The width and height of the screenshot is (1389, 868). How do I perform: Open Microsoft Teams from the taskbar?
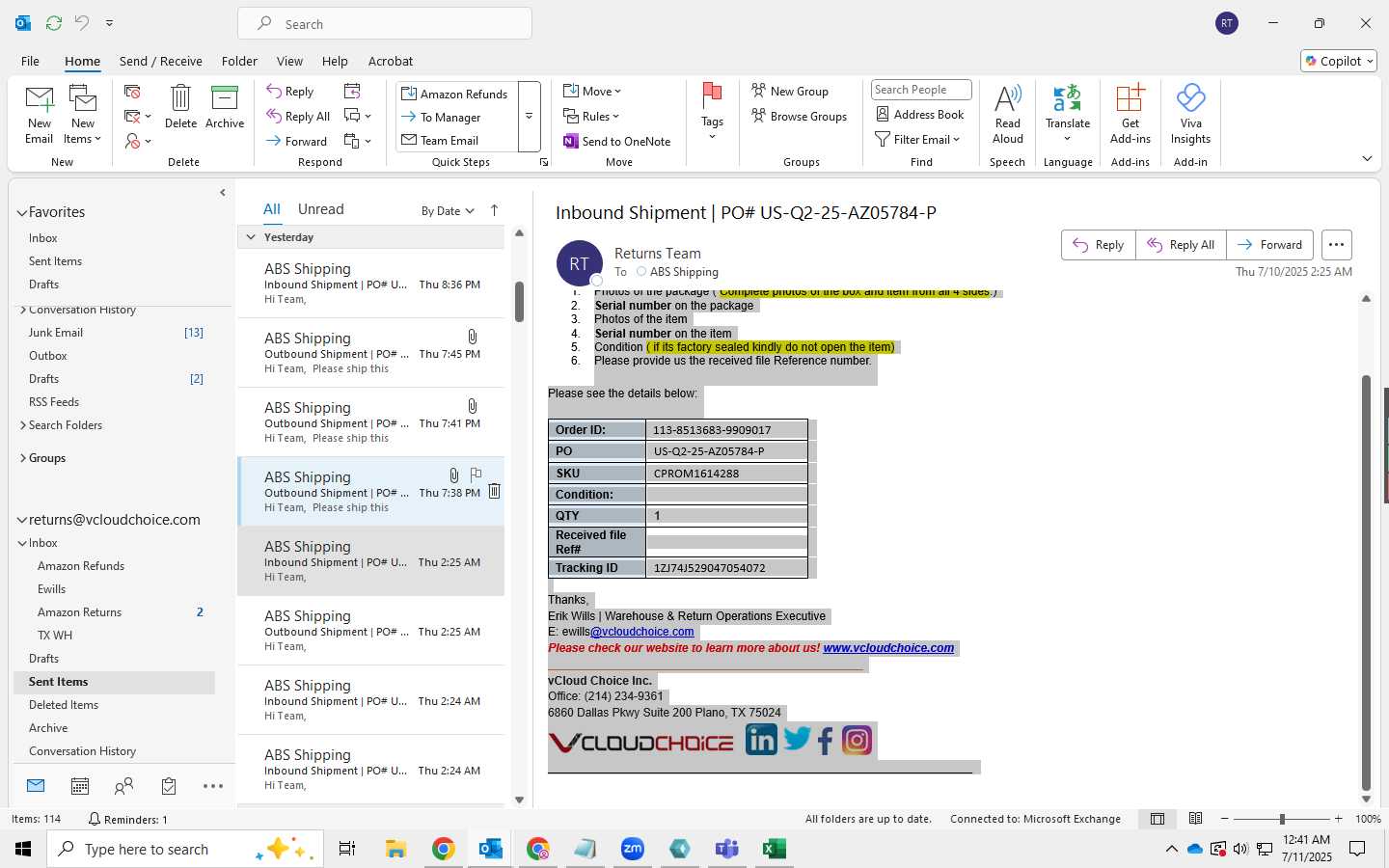[726, 849]
